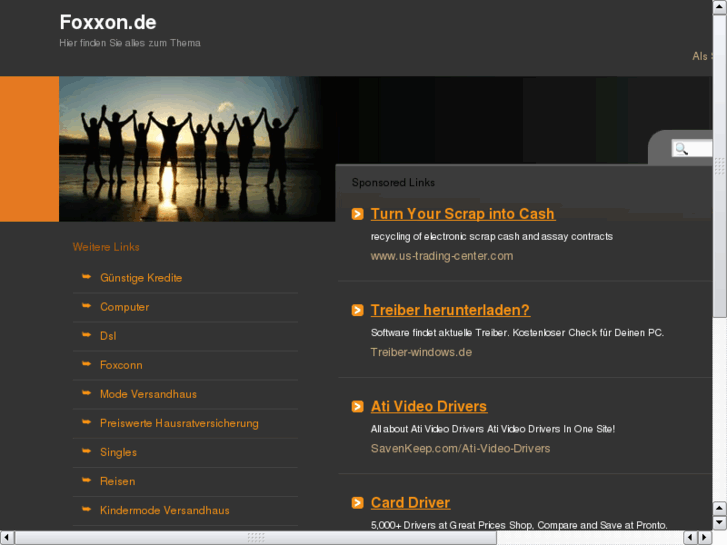Click vertical scrollbar down arrow at bottom
The height and width of the screenshot is (545, 727).
(x=720, y=523)
